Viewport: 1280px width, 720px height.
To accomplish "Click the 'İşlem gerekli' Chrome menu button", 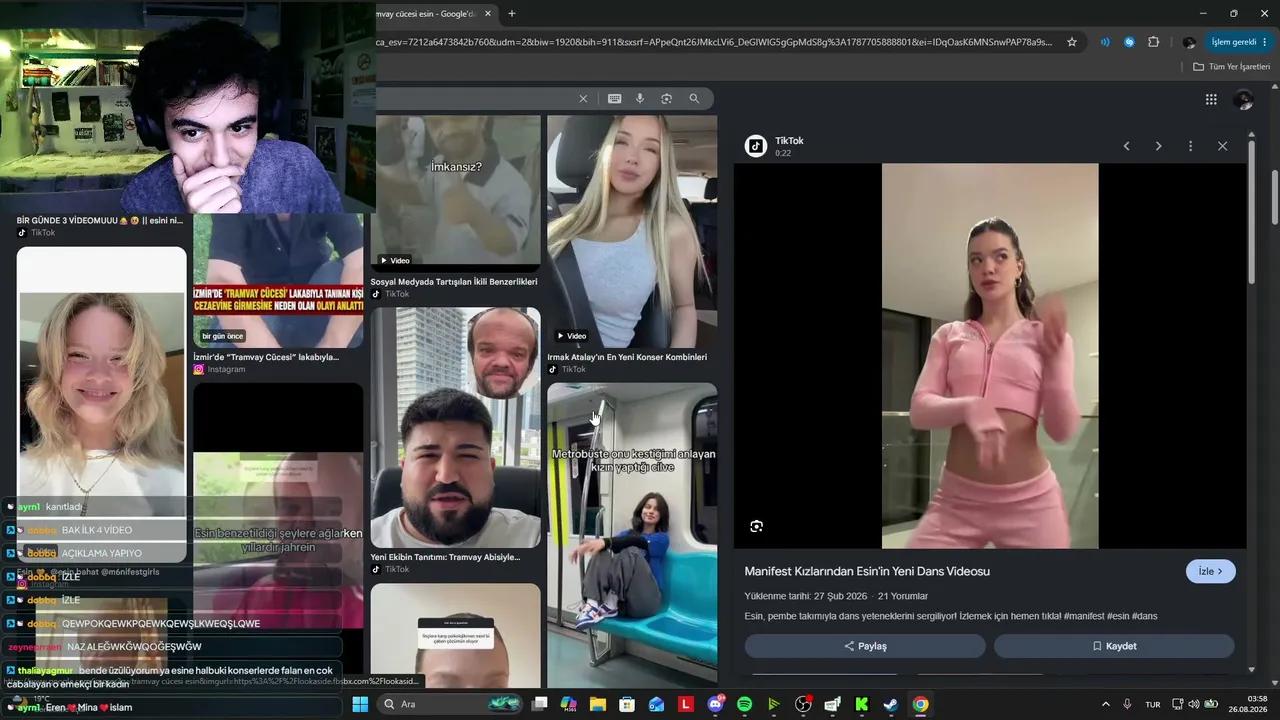I will pos(1240,42).
